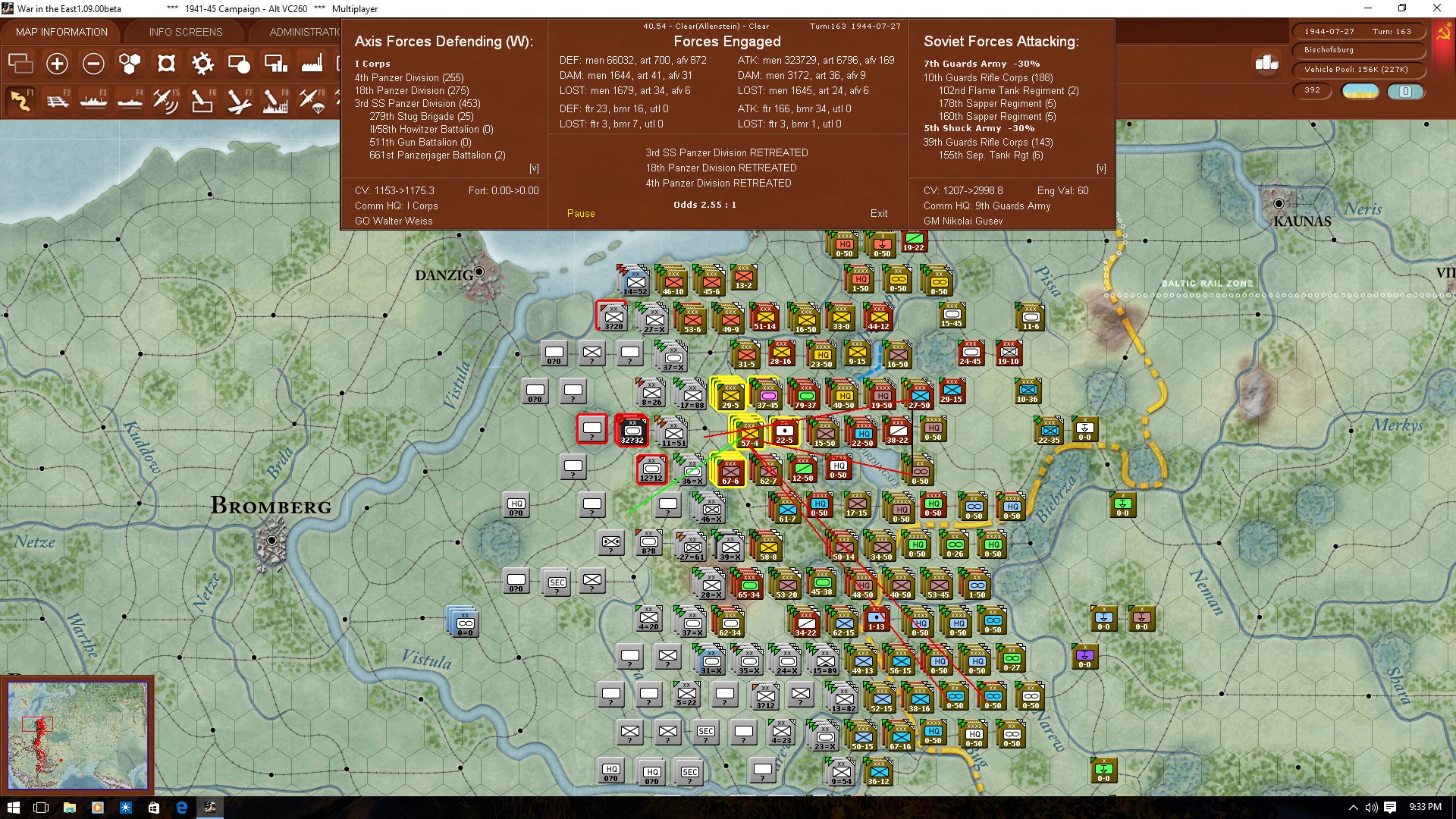Select the 13-2 Soviet counter
Screen dimensions: 1456x819
pos(743,278)
